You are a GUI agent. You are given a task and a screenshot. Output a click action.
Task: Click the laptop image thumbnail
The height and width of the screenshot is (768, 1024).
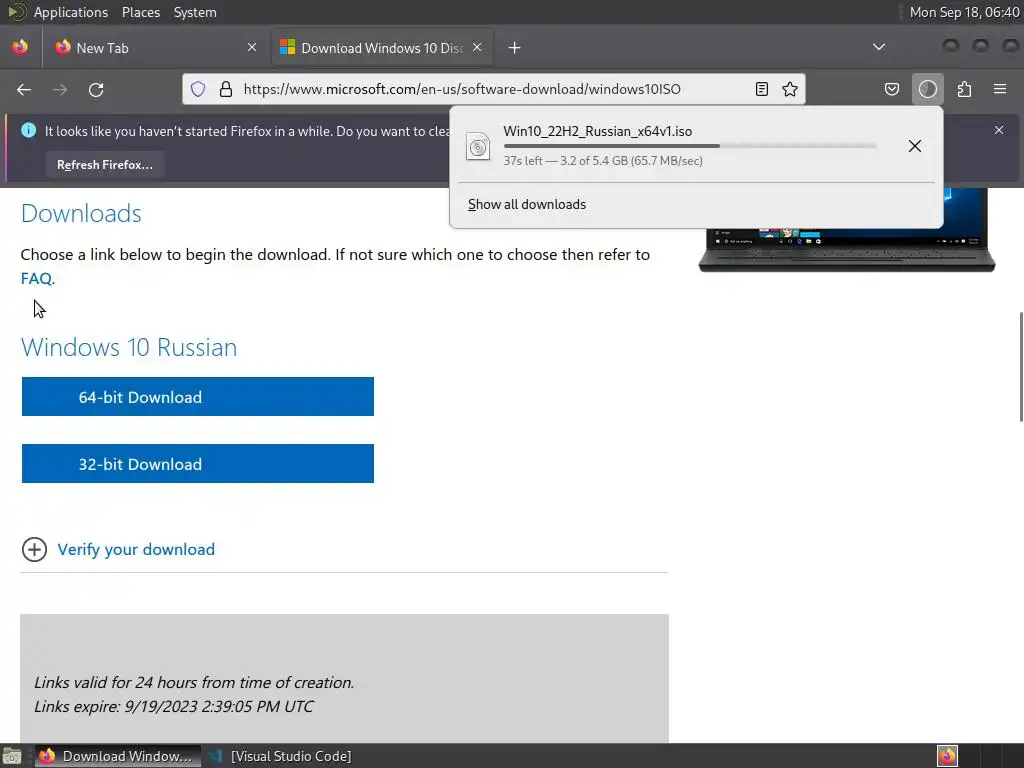(846, 230)
